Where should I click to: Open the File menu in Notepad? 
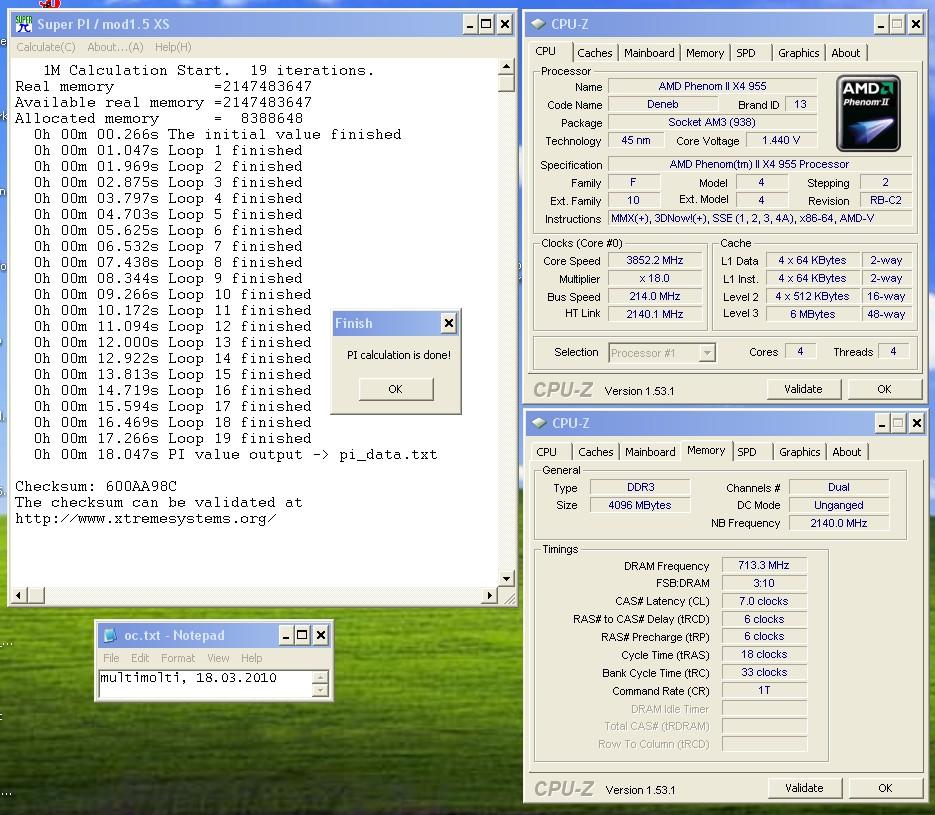(111, 658)
